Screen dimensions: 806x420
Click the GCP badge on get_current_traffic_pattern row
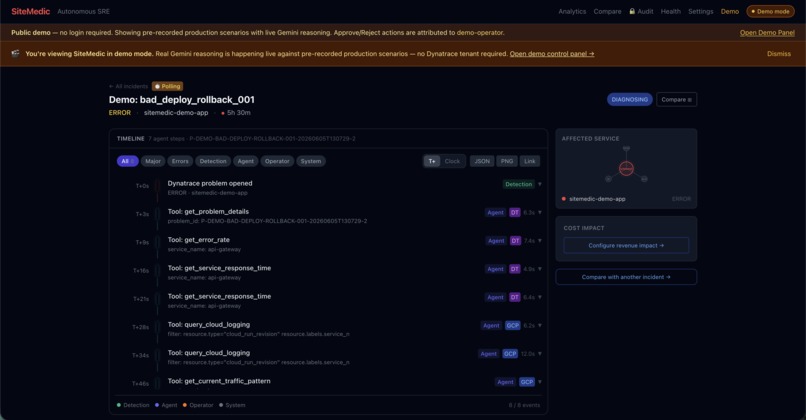[527, 382]
